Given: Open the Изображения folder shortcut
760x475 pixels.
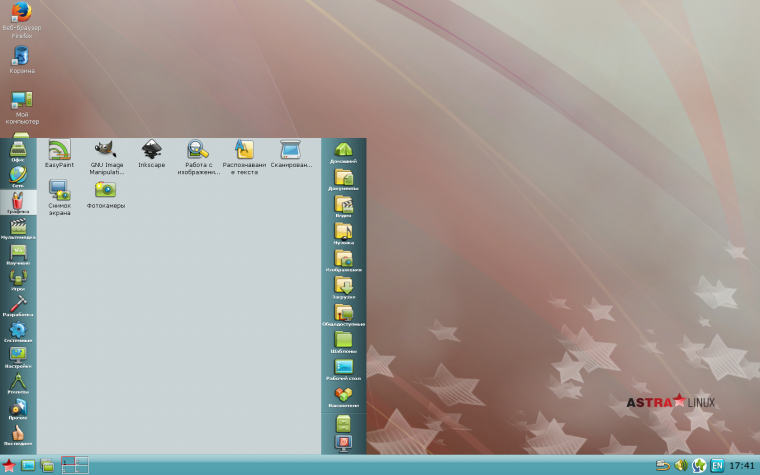Looking at the screenshot, I should pos(343,261).
